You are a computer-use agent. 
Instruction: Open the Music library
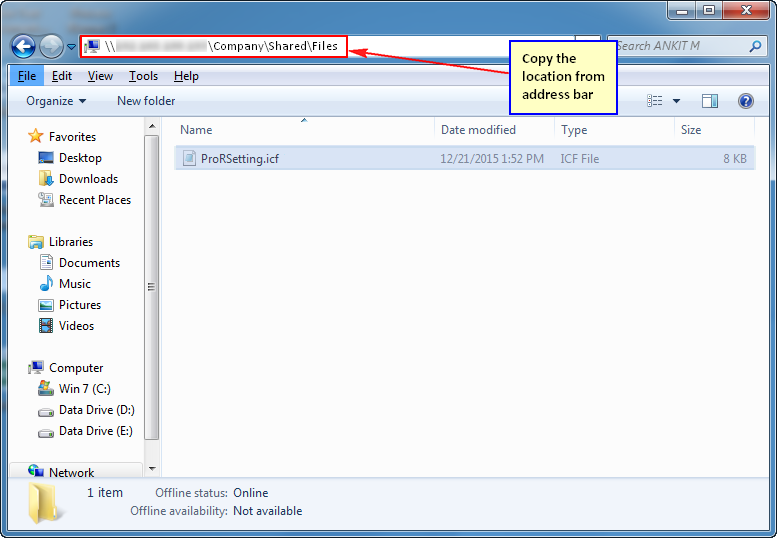point(74,284)
